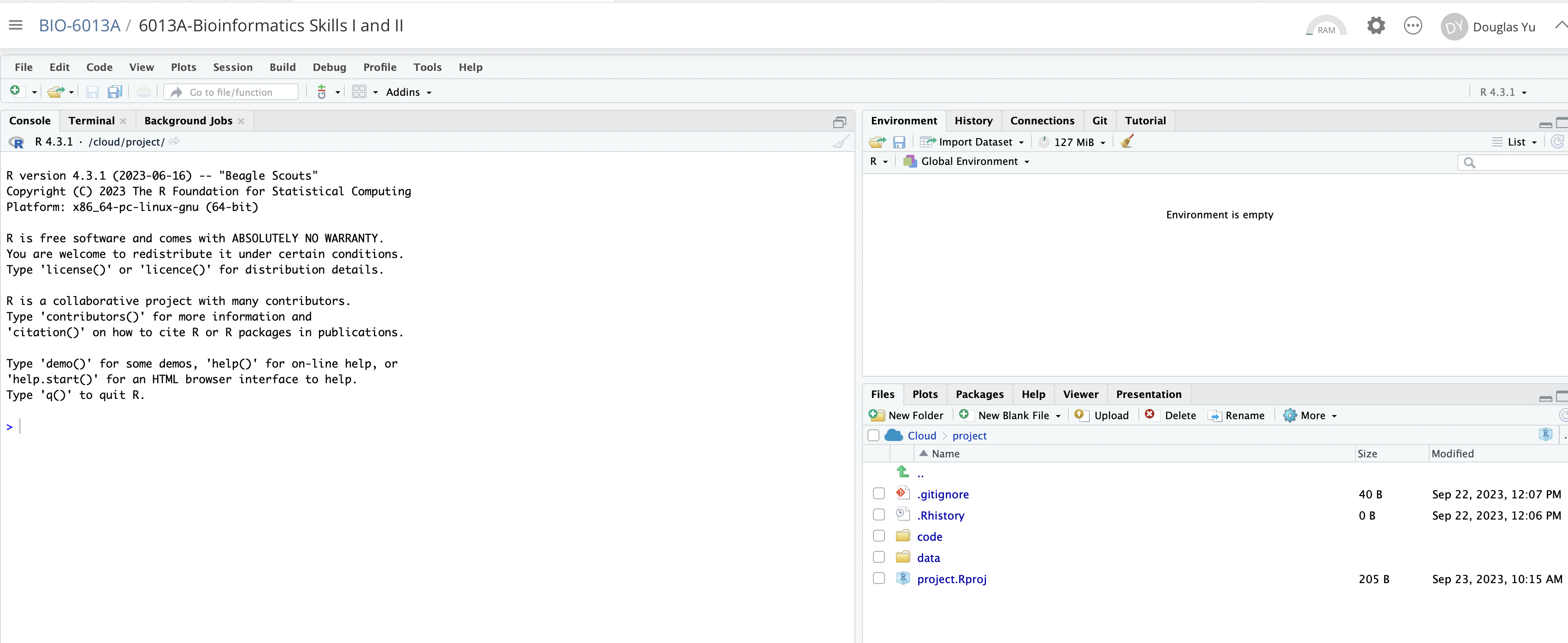Click the Douglas Yu avatar

(1454, 27)
